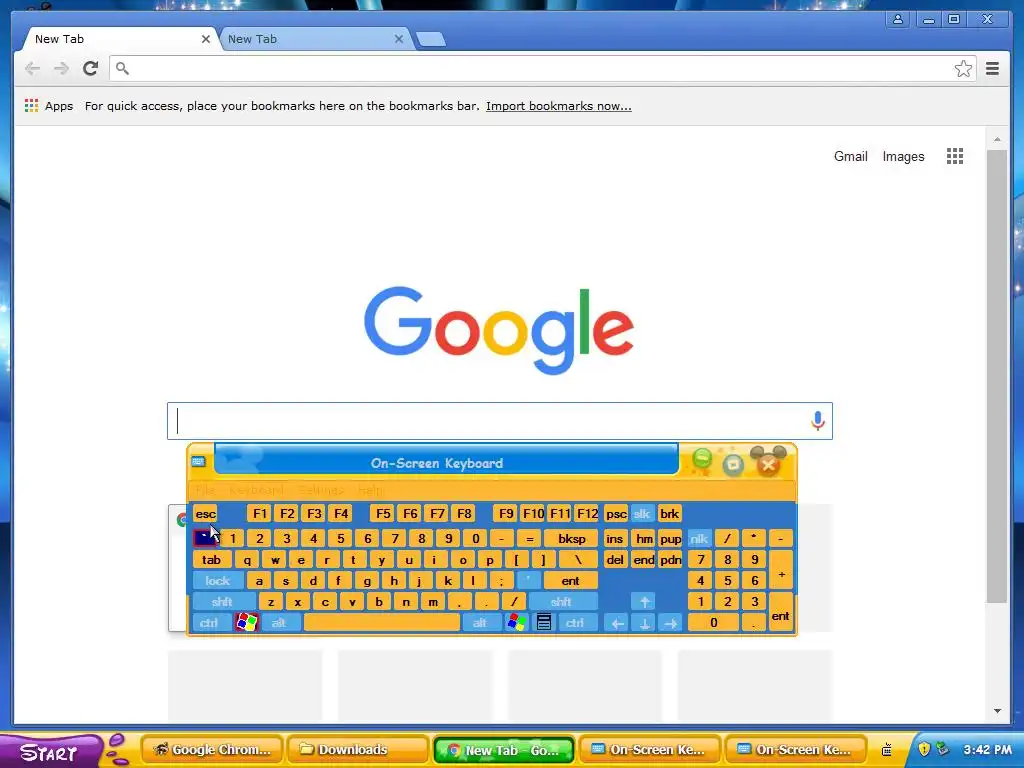Open the Settings menu in On-Screen Keyboard
This screenshot has height=768, width=1024.
(x=321, y=490)
